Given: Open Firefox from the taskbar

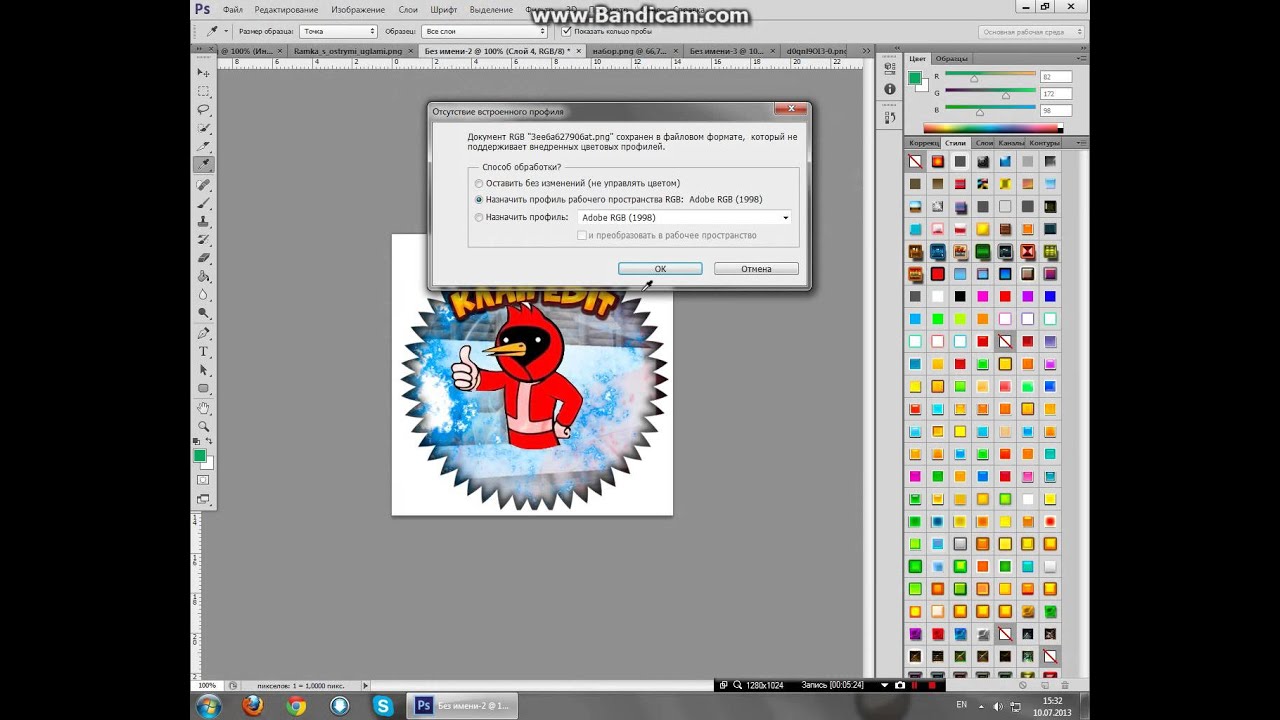Looking at the screenshot, I should 253,706.
